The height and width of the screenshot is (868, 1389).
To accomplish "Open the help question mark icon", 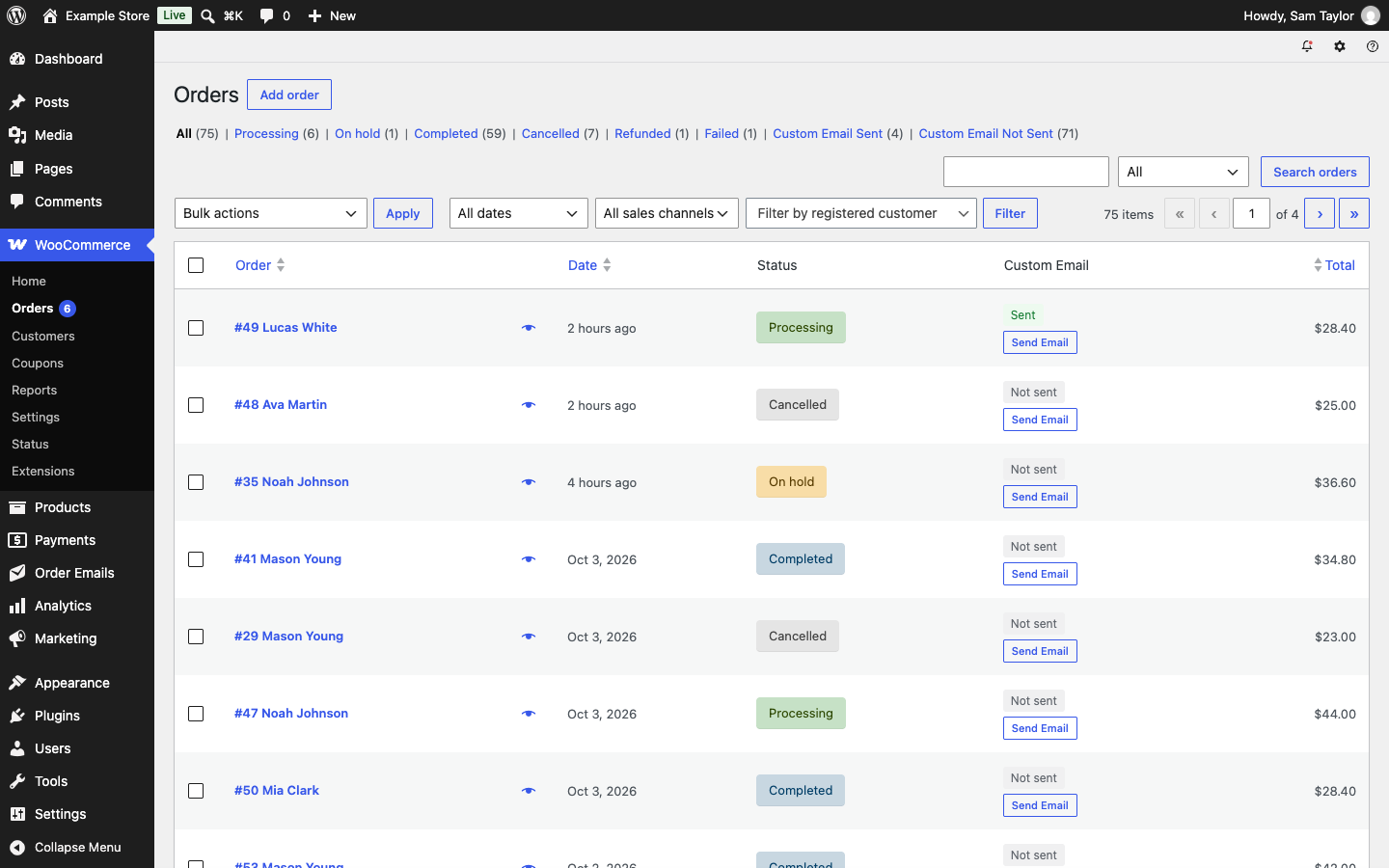I will coord(1373,46).
